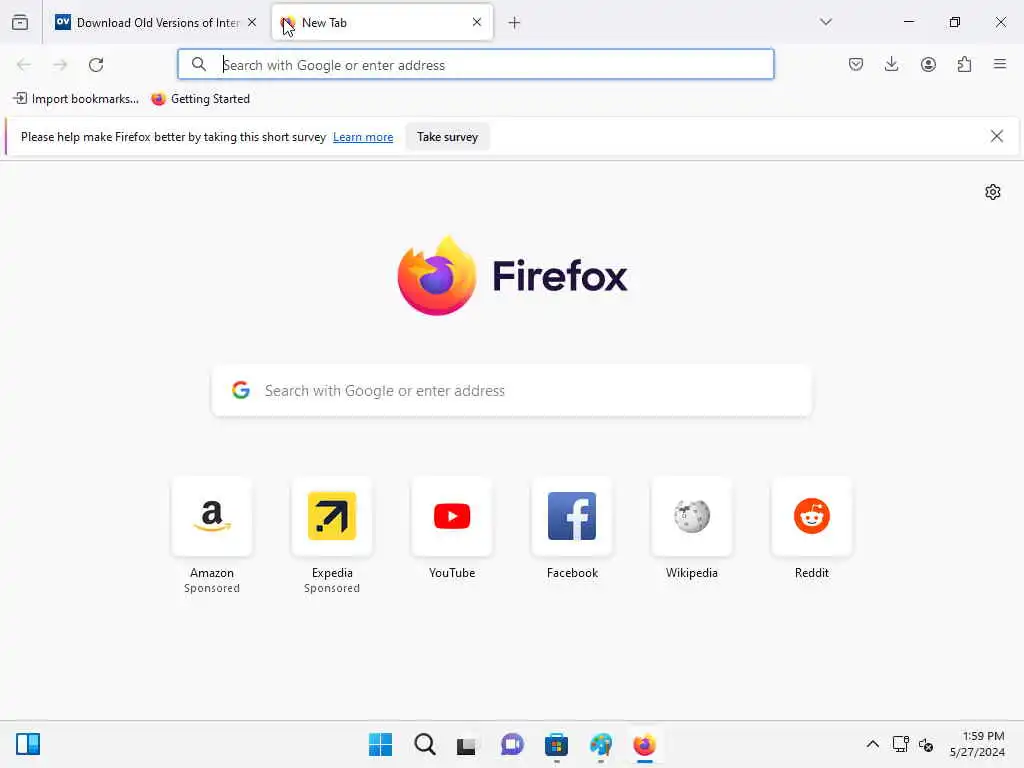The image size is (1024, 768).
Task: Open Microsoft Store from taskbar
Action: [556, 744]
